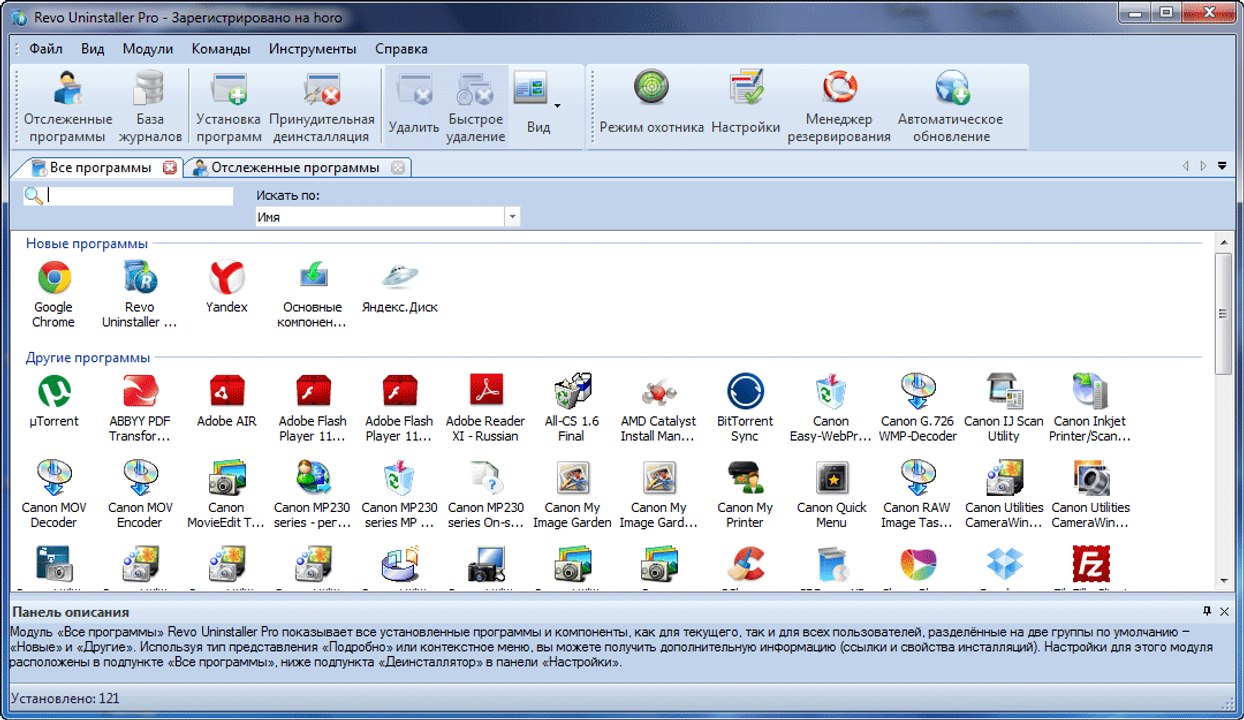Open the Команды menu
Screen dimensions: 1244x720
pyautogui.click(x=221, y=48)
